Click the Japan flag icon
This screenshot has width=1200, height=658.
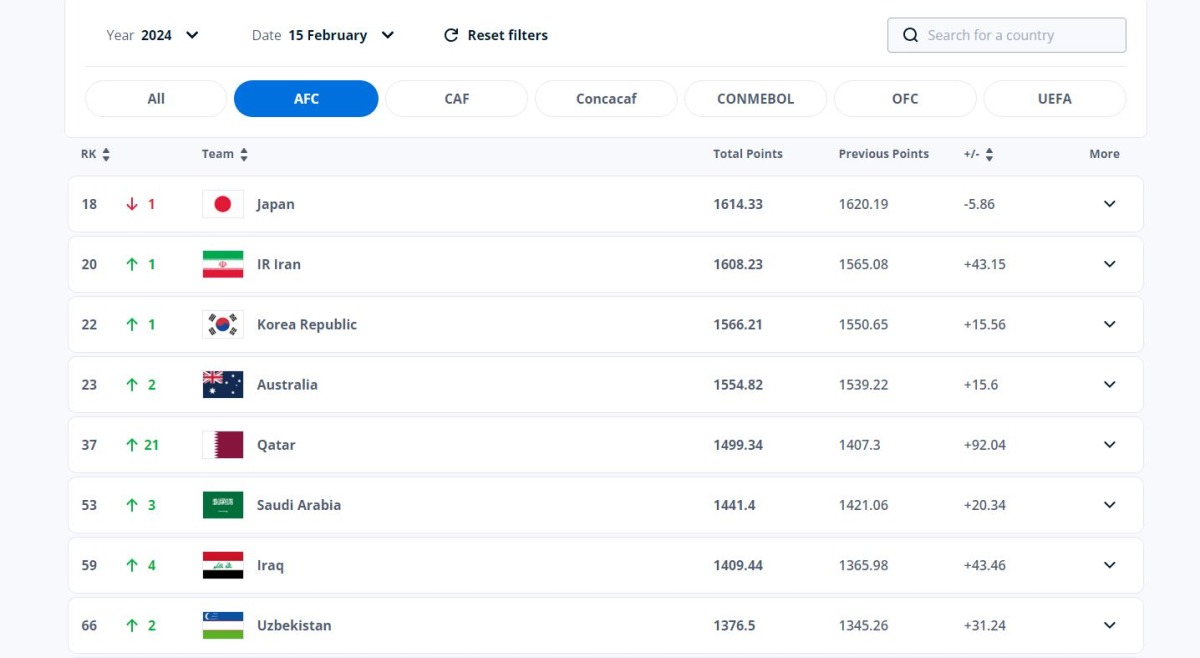coord(222,204)
